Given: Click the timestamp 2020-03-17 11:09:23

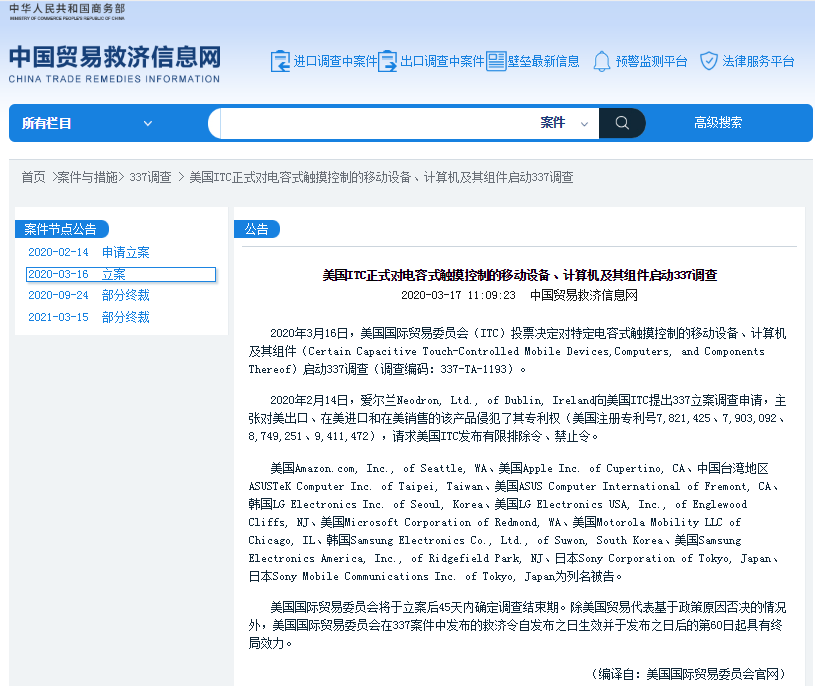Looking at the screenshot, I should [458, 295].
